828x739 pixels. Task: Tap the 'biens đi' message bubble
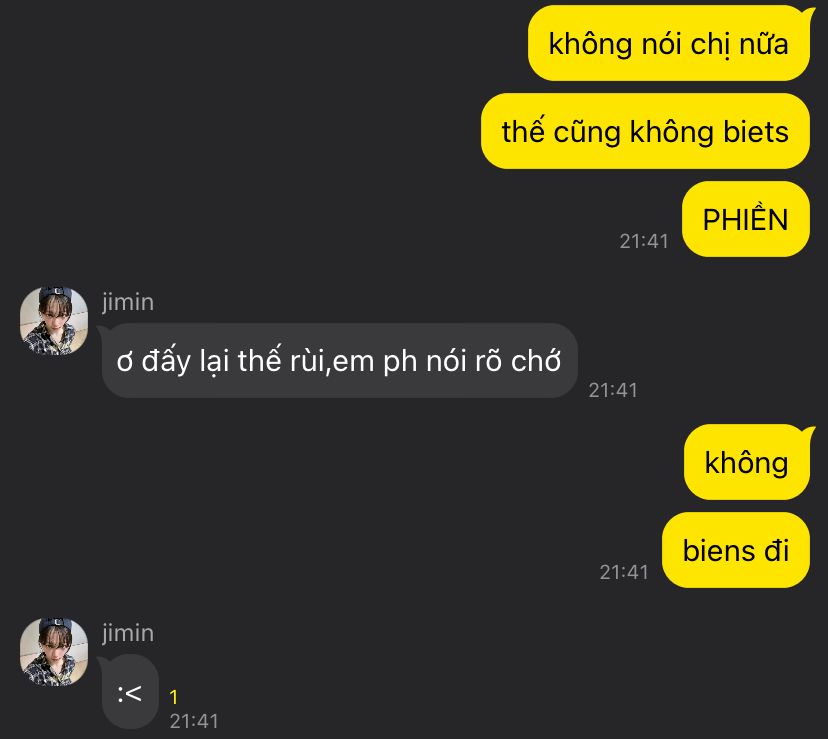(736, 550)
